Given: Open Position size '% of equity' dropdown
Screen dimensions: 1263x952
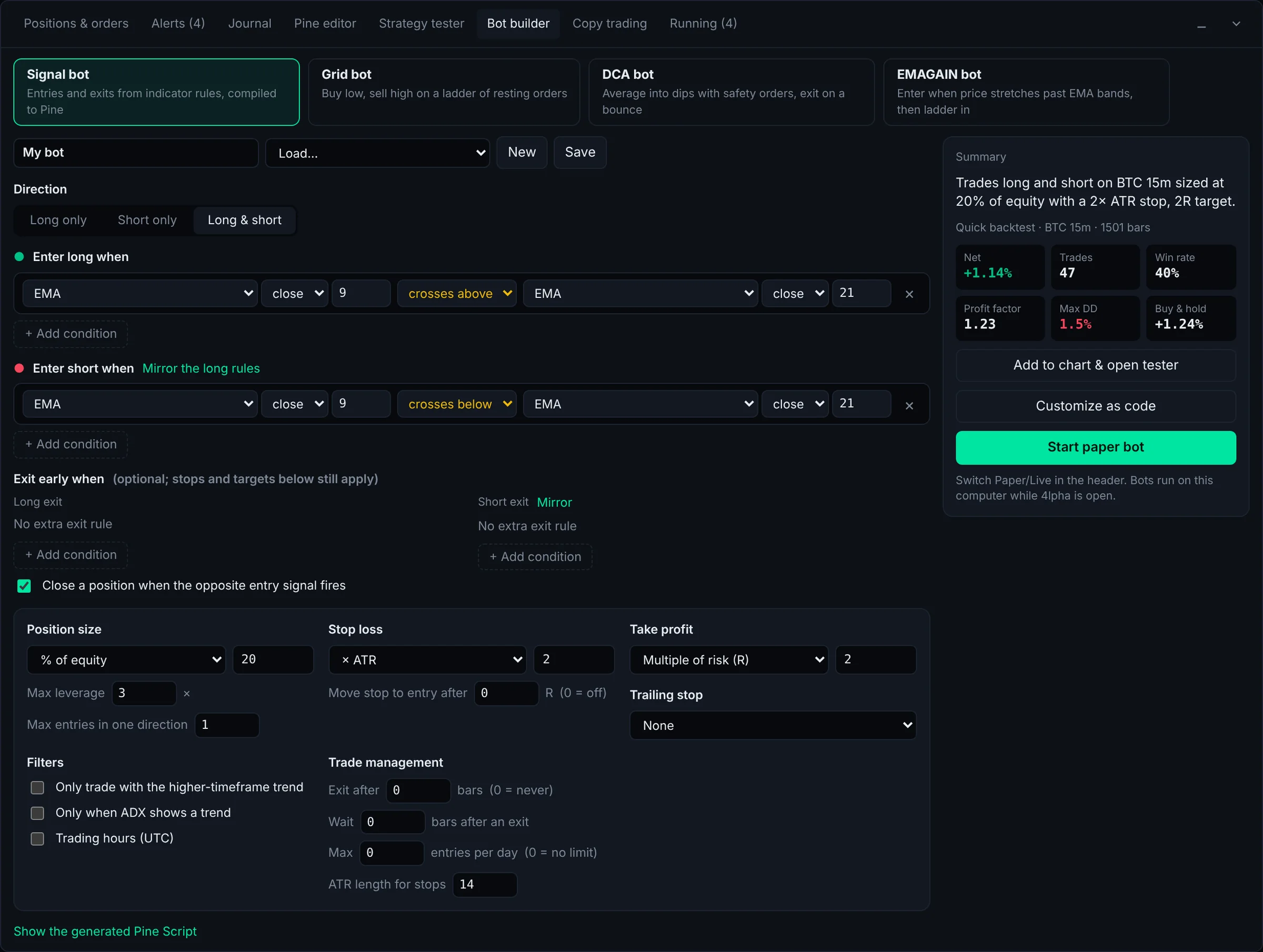Looking at the screenshot, I should (x=126, y=660).
